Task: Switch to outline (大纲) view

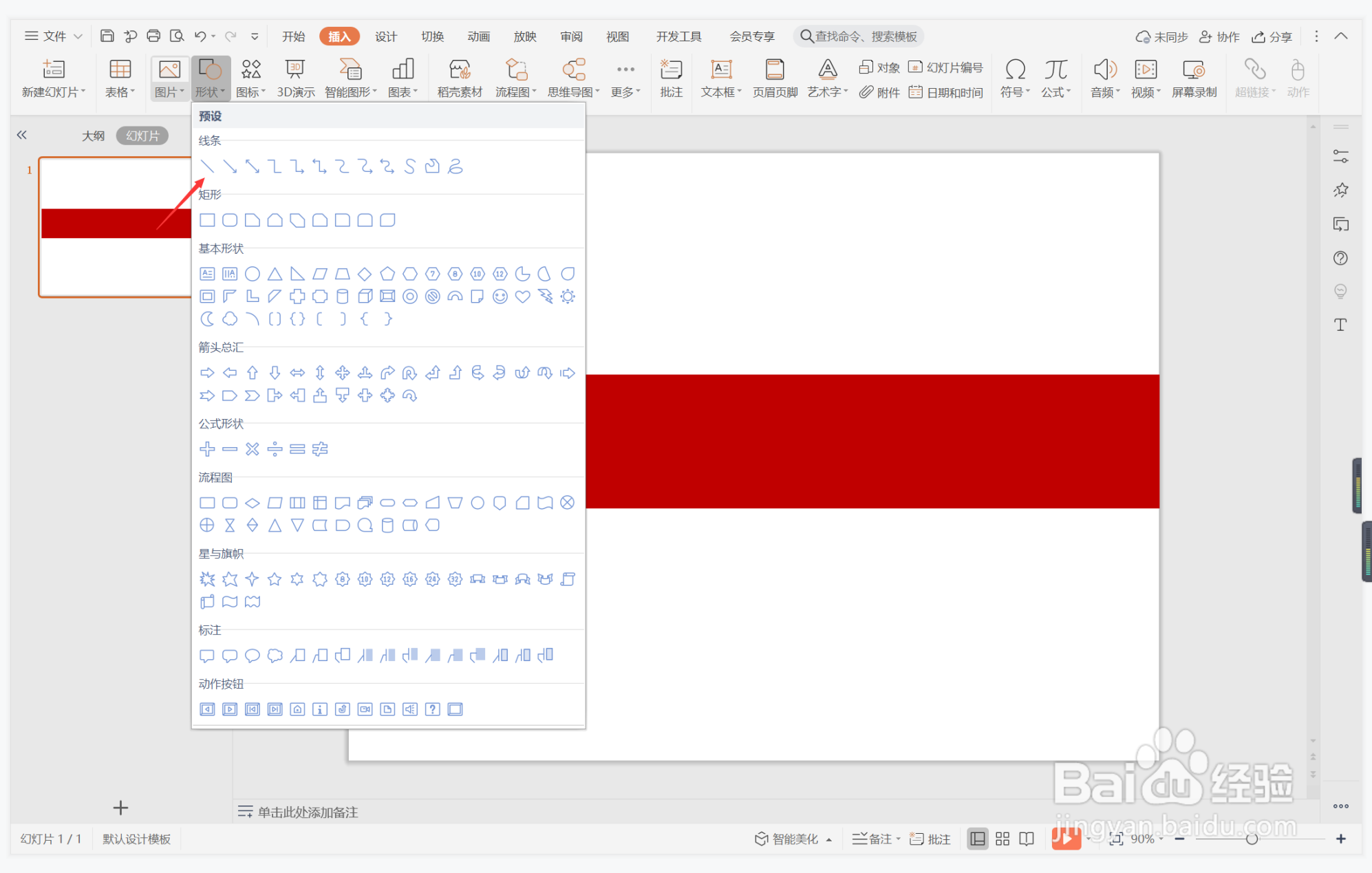Action: click(x=93, y=136)
